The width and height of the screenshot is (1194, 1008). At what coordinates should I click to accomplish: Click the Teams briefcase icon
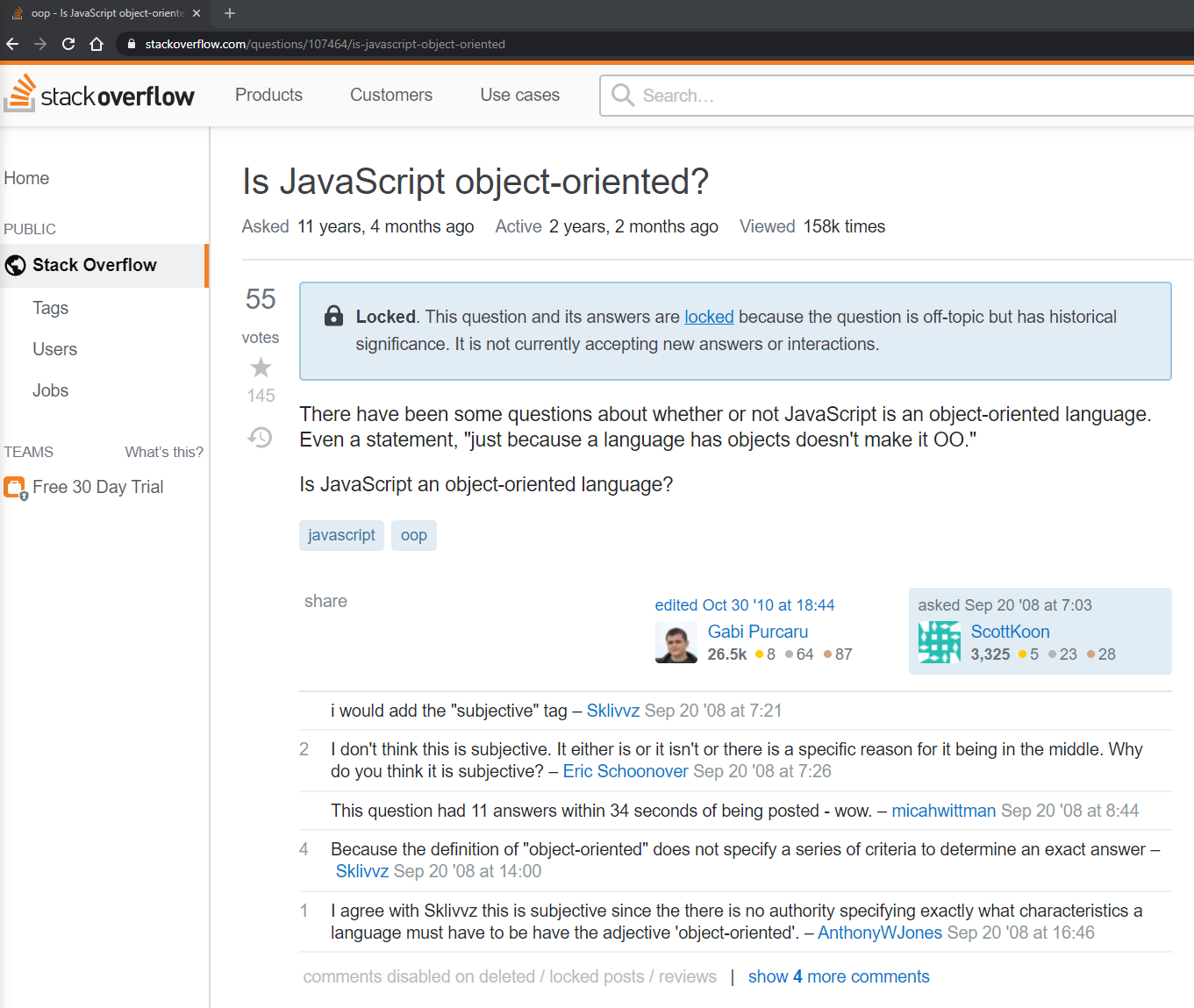click(x=15, y=488)
